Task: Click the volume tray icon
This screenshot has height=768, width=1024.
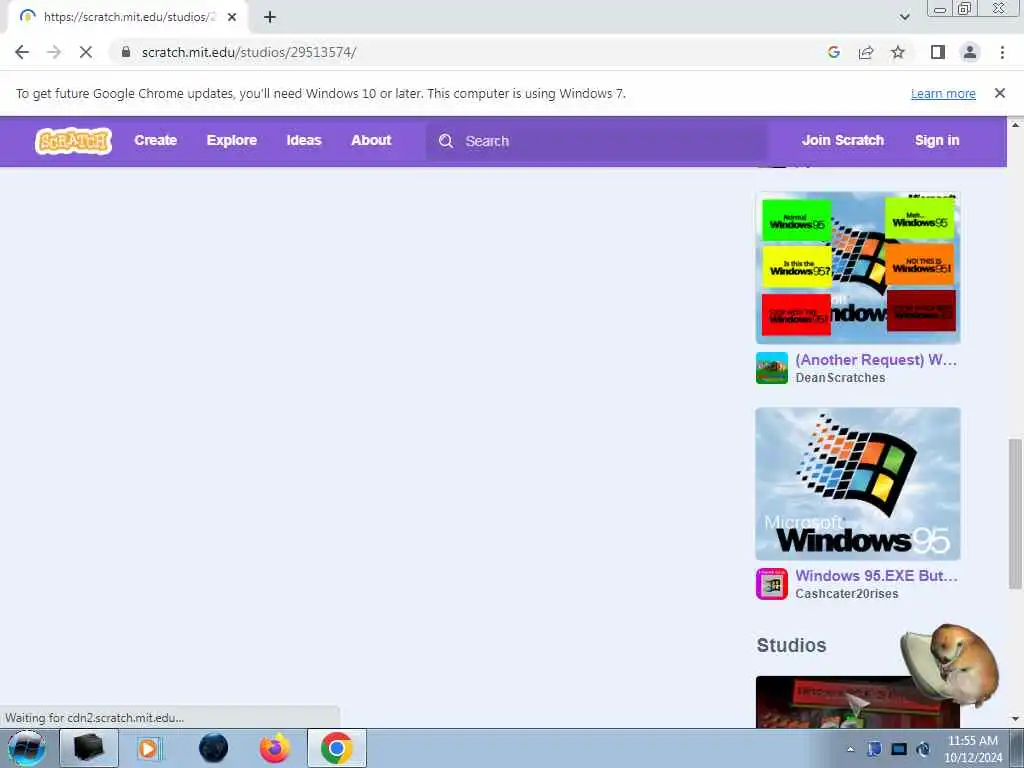Action: (923, 749)
